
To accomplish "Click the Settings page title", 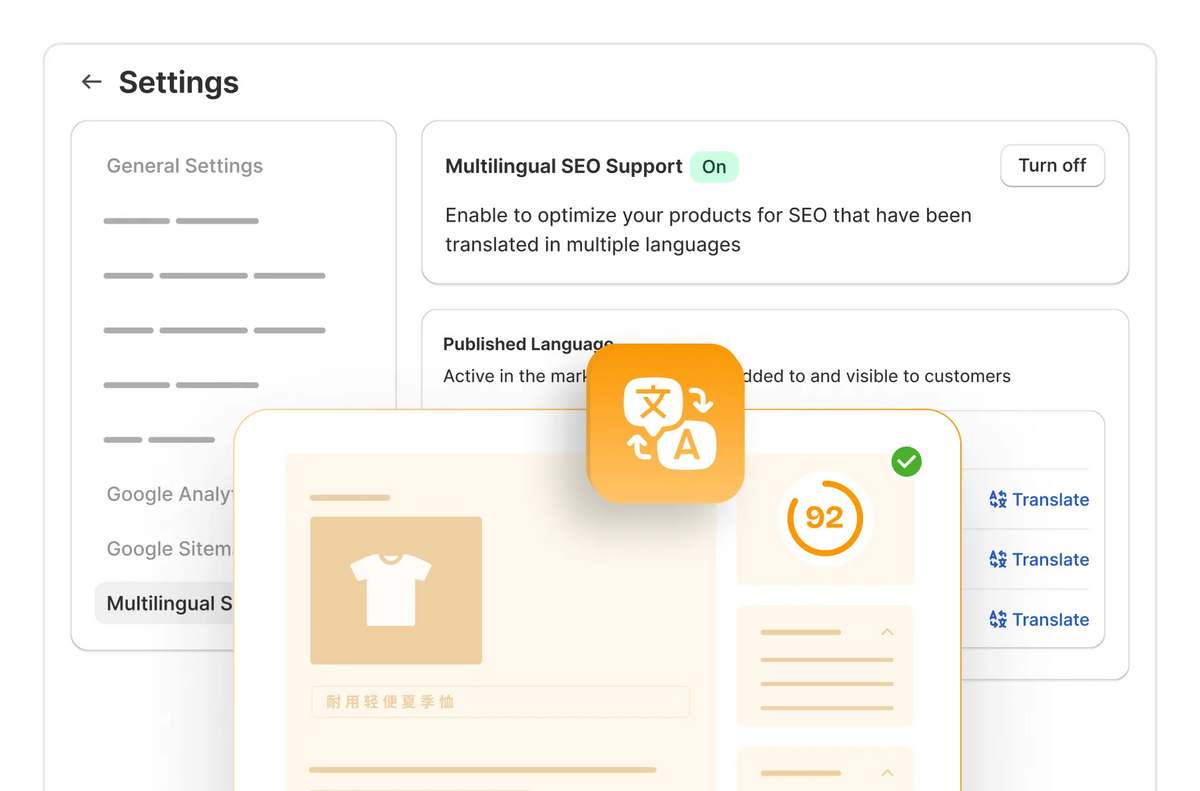I will click(x=179, y=82).
